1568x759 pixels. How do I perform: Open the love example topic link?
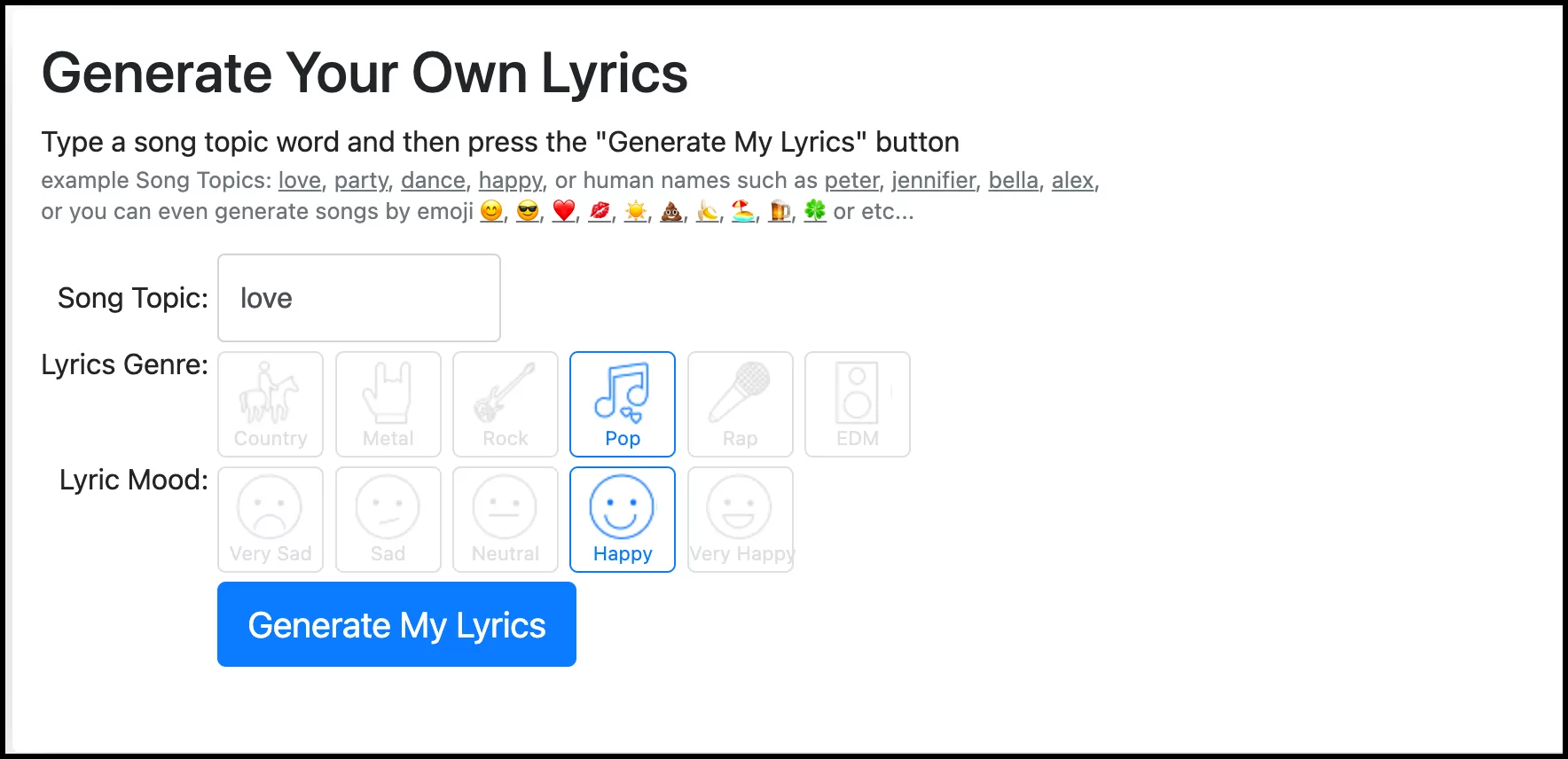click(x=298, y=180)
